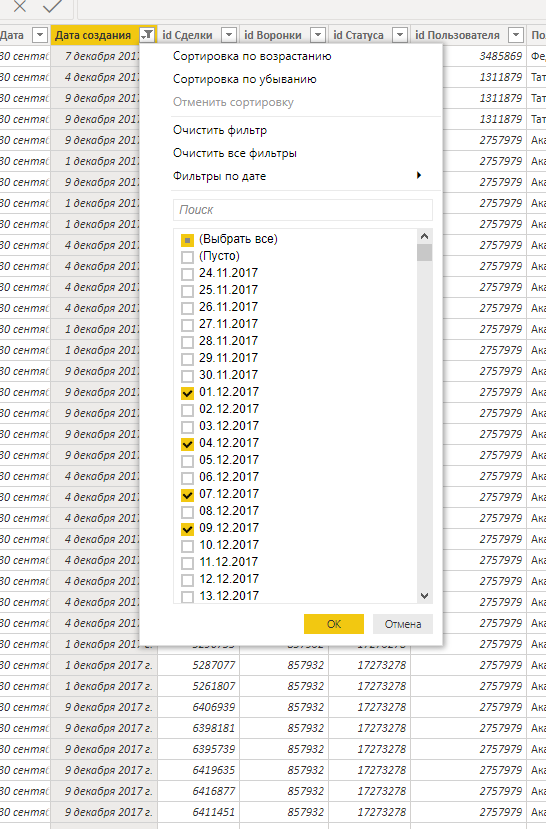This screenshot has width=546, height=829.
Task: Uncheck the 01.12.2017 checkbox
Action: tap(187, 393)
